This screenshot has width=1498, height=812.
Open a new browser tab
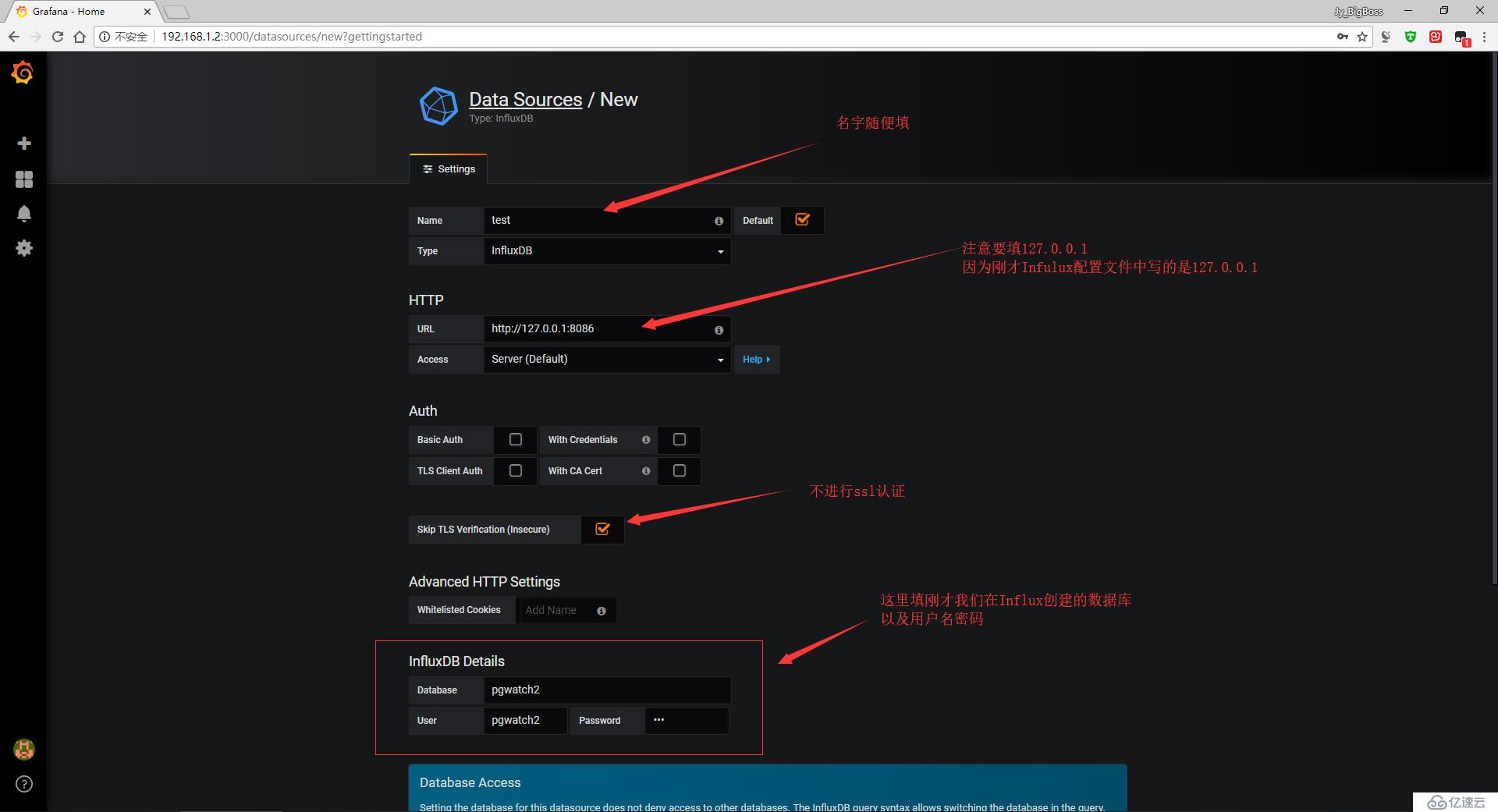click(176, 12)
